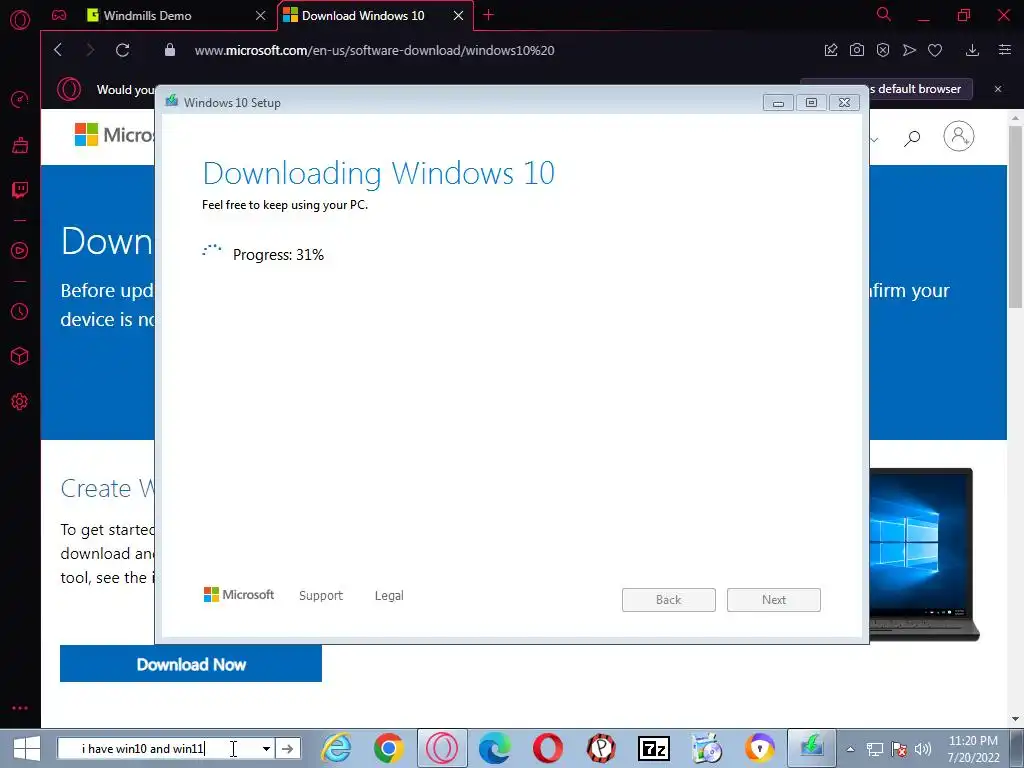This screenshot has width=1024, height=768.
Task: Click page vertical scrollbar thumb
Action: [1015, 216]
